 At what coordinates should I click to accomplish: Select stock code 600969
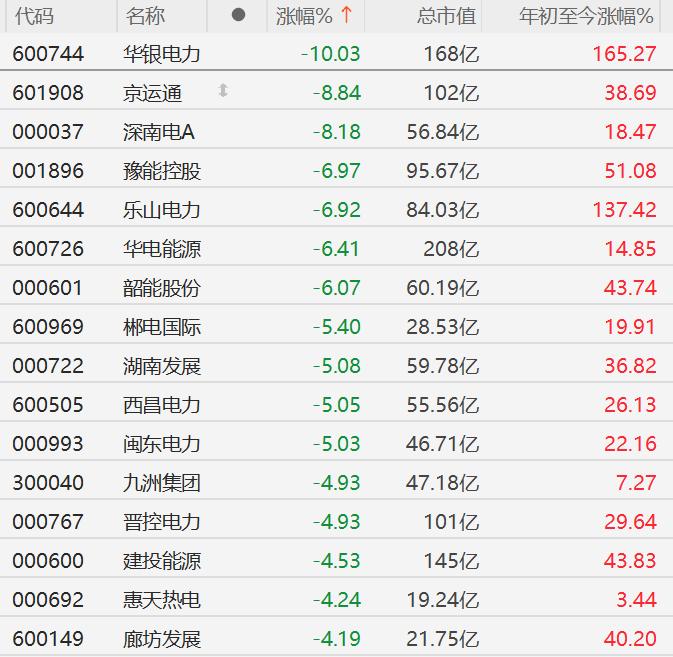click(x=48, y=327)
